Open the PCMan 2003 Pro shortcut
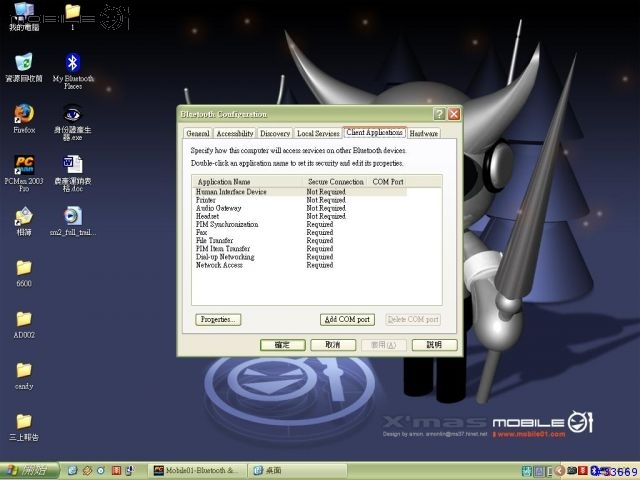Screen dimensions: 640x480 coord(24,173)
